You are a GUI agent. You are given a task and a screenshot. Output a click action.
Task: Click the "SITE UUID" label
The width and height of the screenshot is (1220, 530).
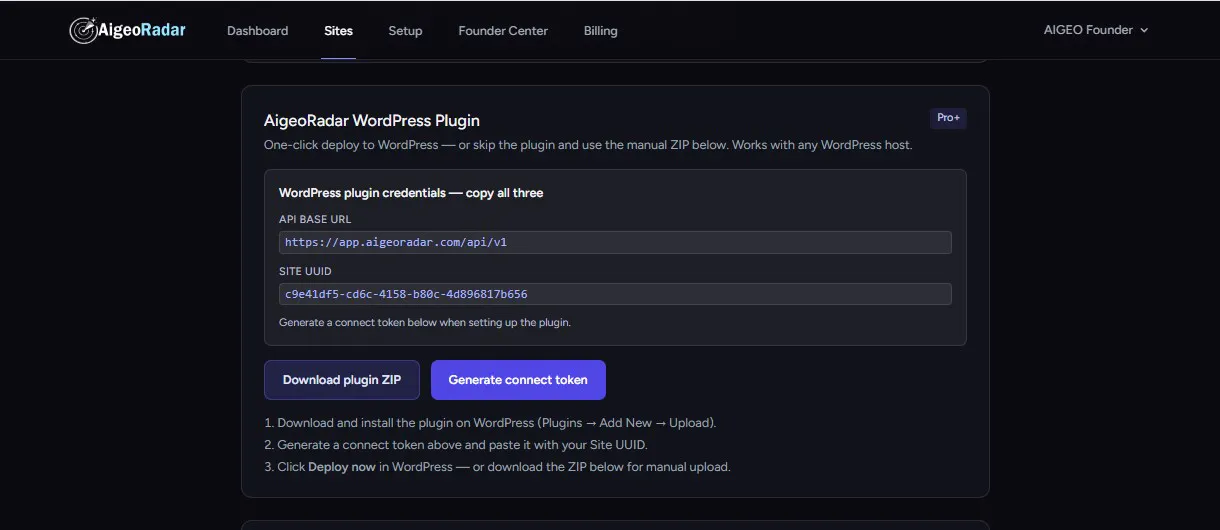click(305, 271)
